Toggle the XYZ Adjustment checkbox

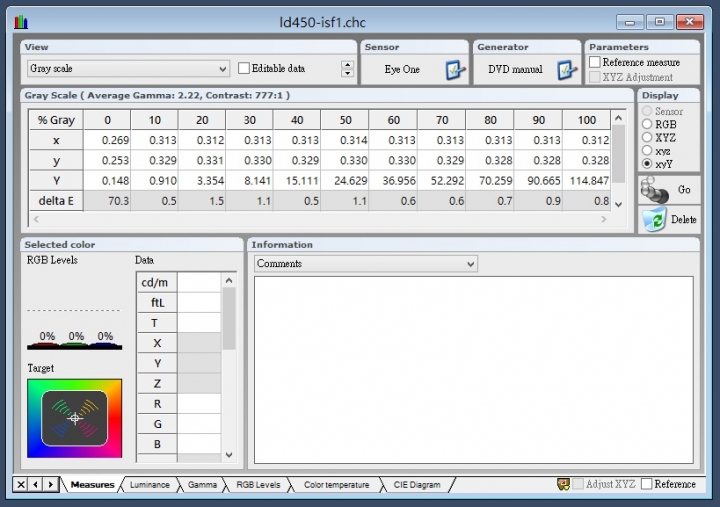[x=595, y=77]
